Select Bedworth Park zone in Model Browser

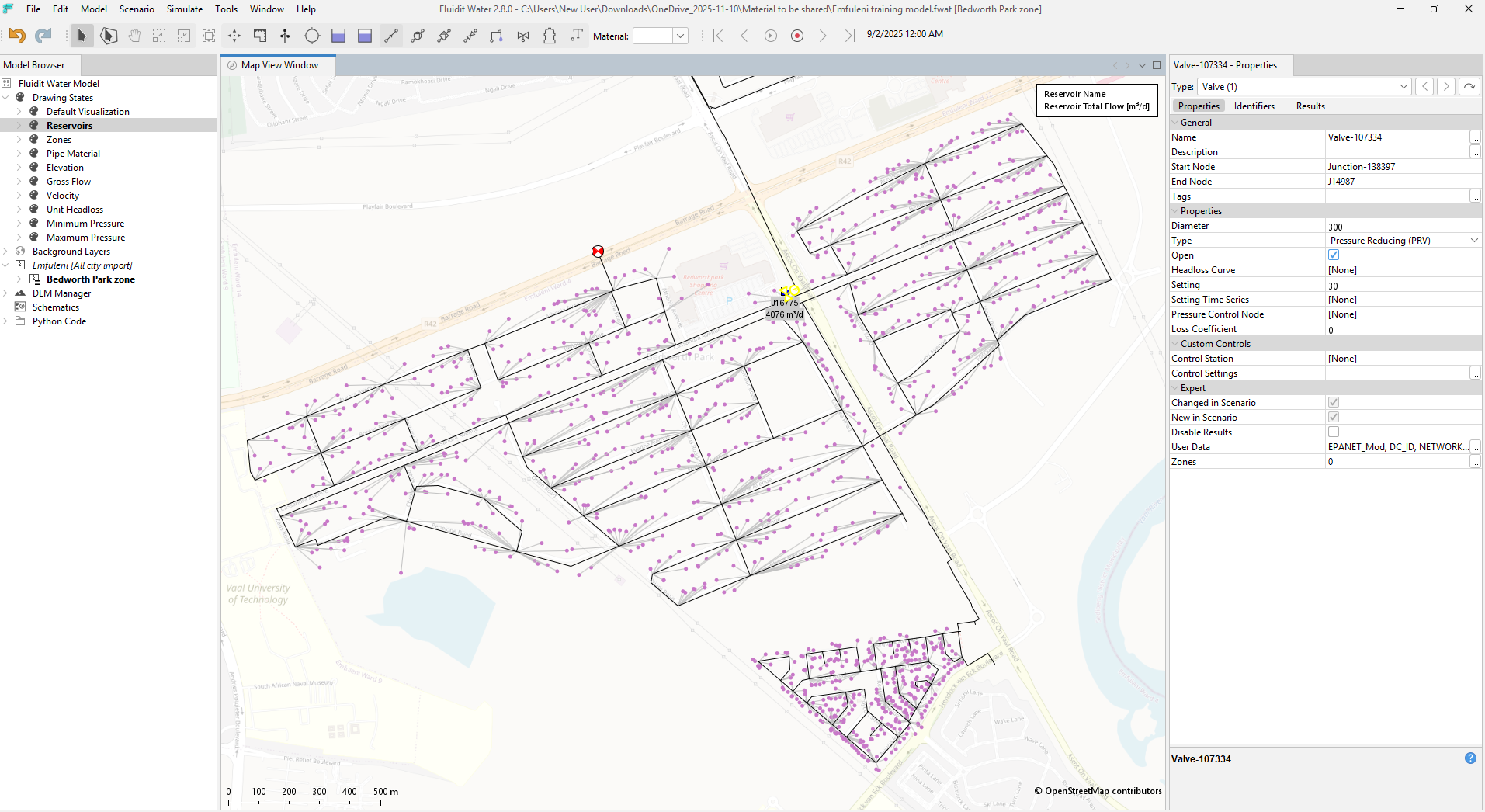click(x=90, y=279)
